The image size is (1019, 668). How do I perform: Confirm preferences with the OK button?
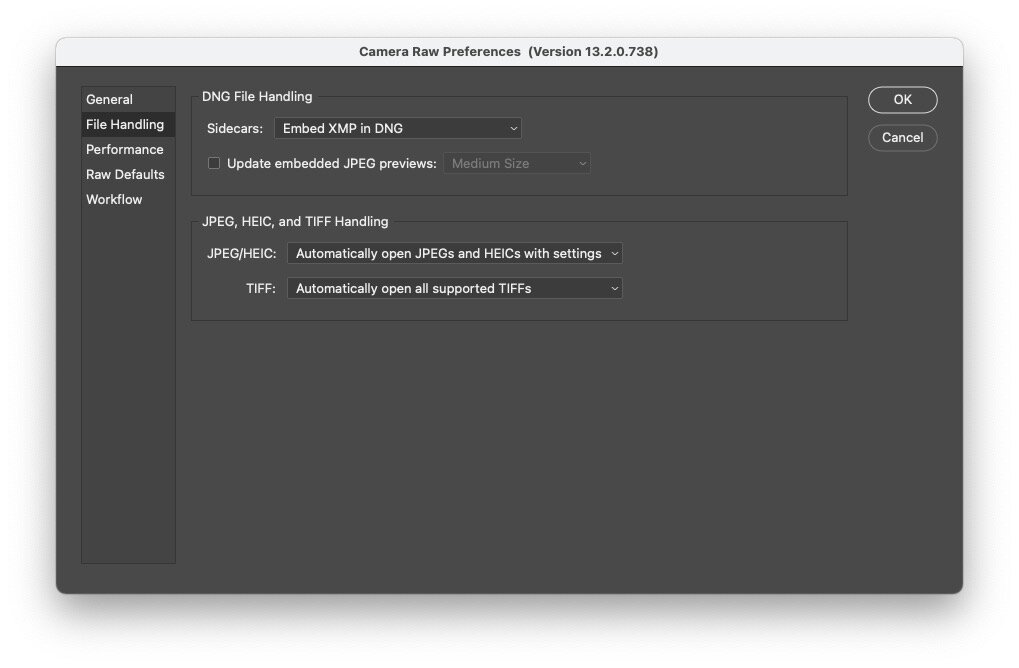[x=903, y=99]
